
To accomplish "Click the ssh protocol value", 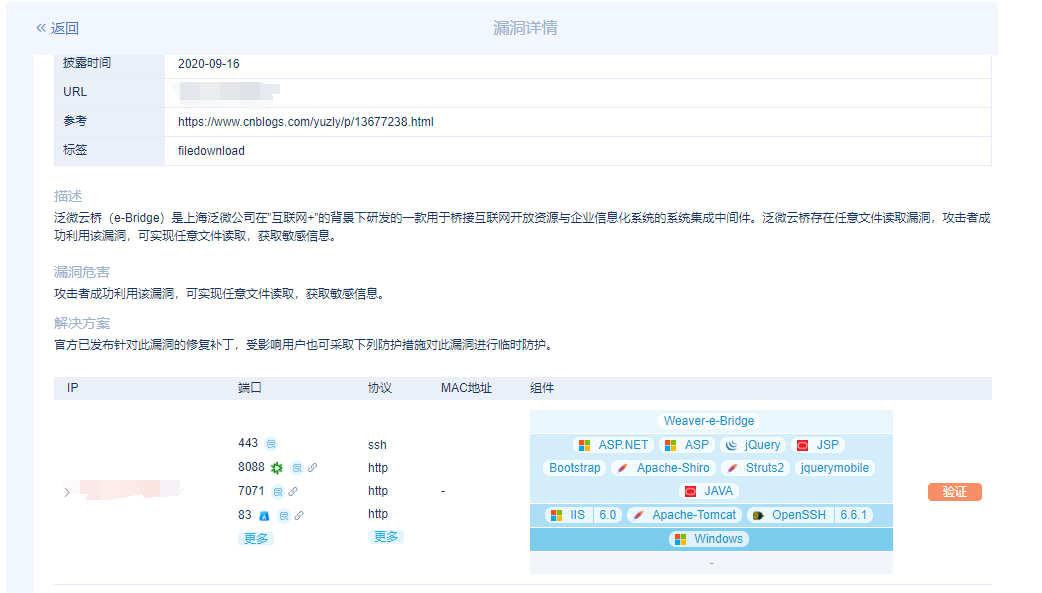I will point(377,445).
